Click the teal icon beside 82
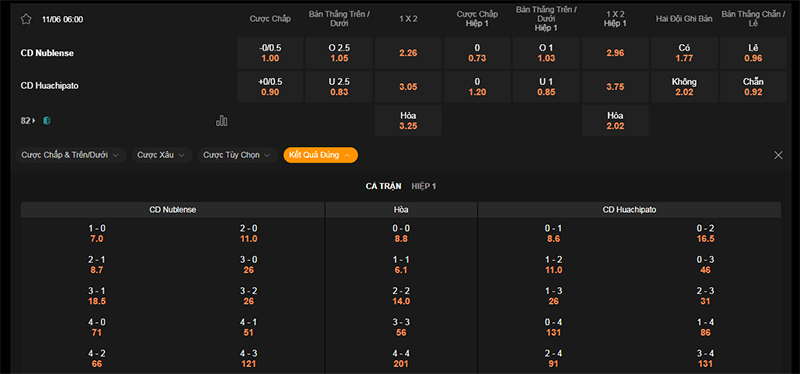 (x=47, y=121)
